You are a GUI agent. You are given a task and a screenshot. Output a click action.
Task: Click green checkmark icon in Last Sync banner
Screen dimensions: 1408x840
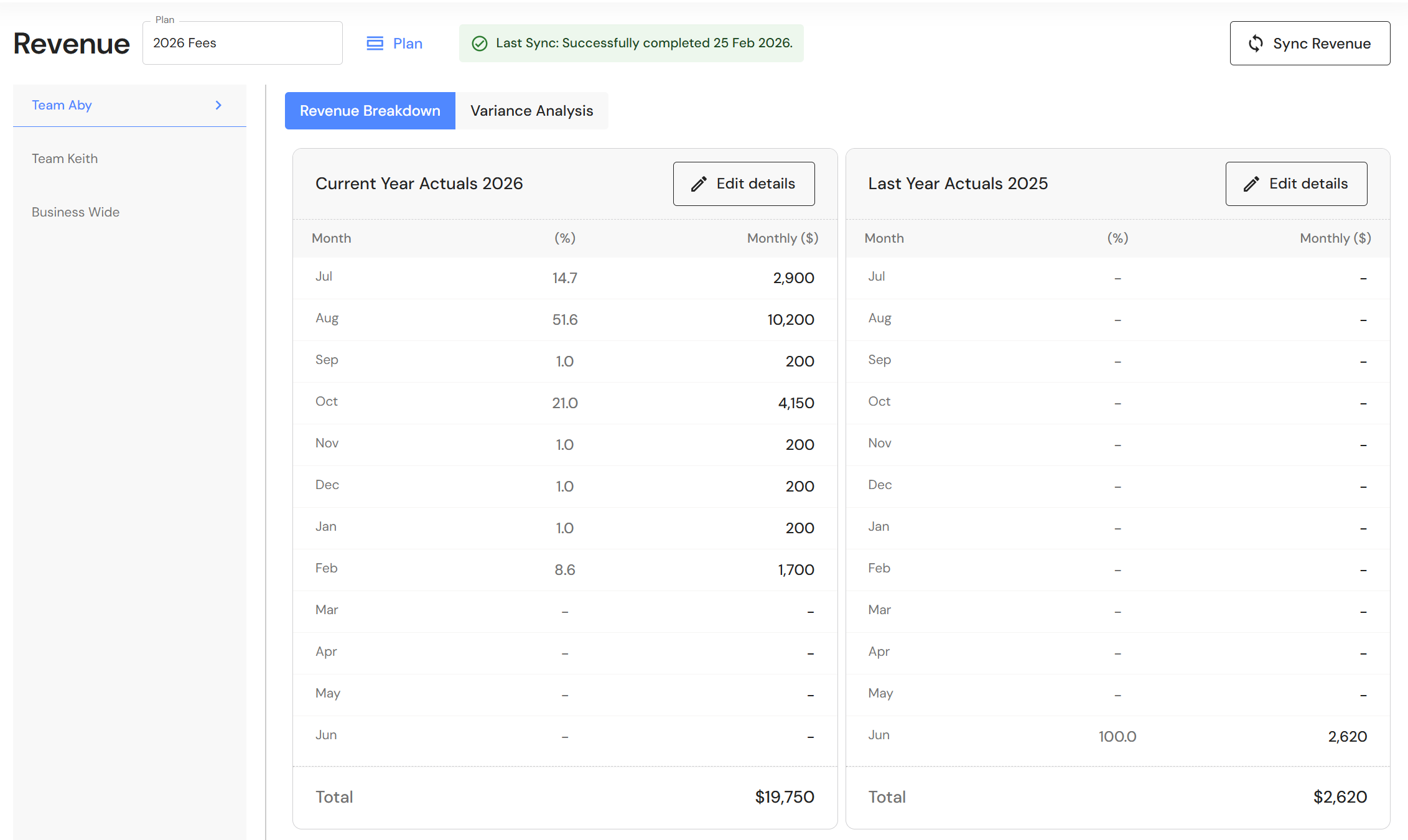479,43
